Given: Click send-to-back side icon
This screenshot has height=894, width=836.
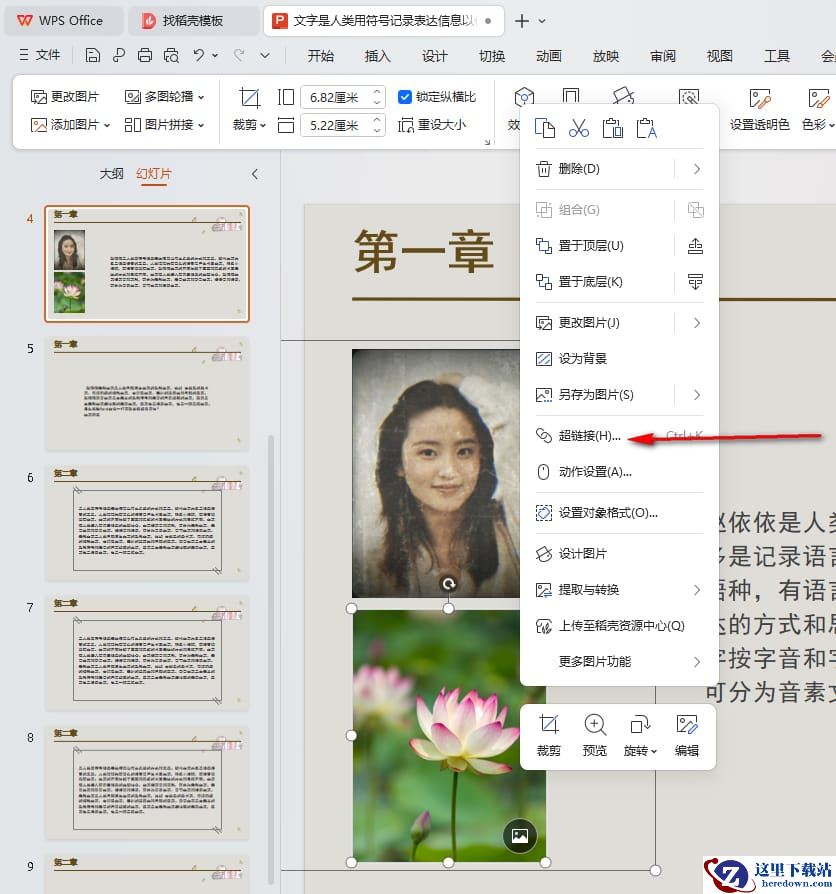Looking at the screenshot, I should [695, 282].
